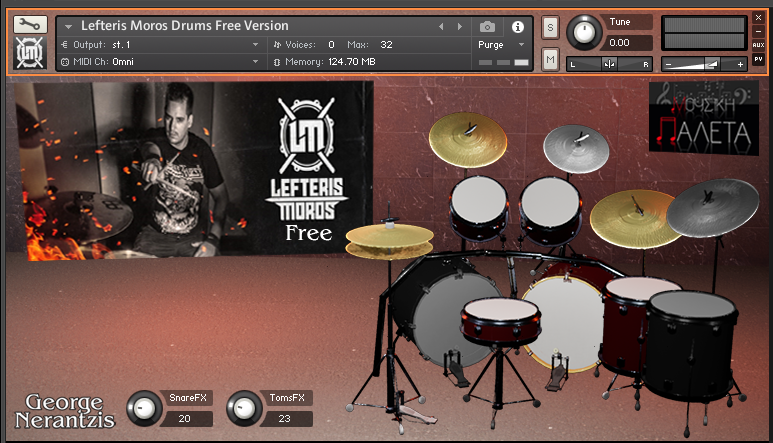Hit the white-headed kick drum
Viewport: 773px width, 443px height.
565,325
